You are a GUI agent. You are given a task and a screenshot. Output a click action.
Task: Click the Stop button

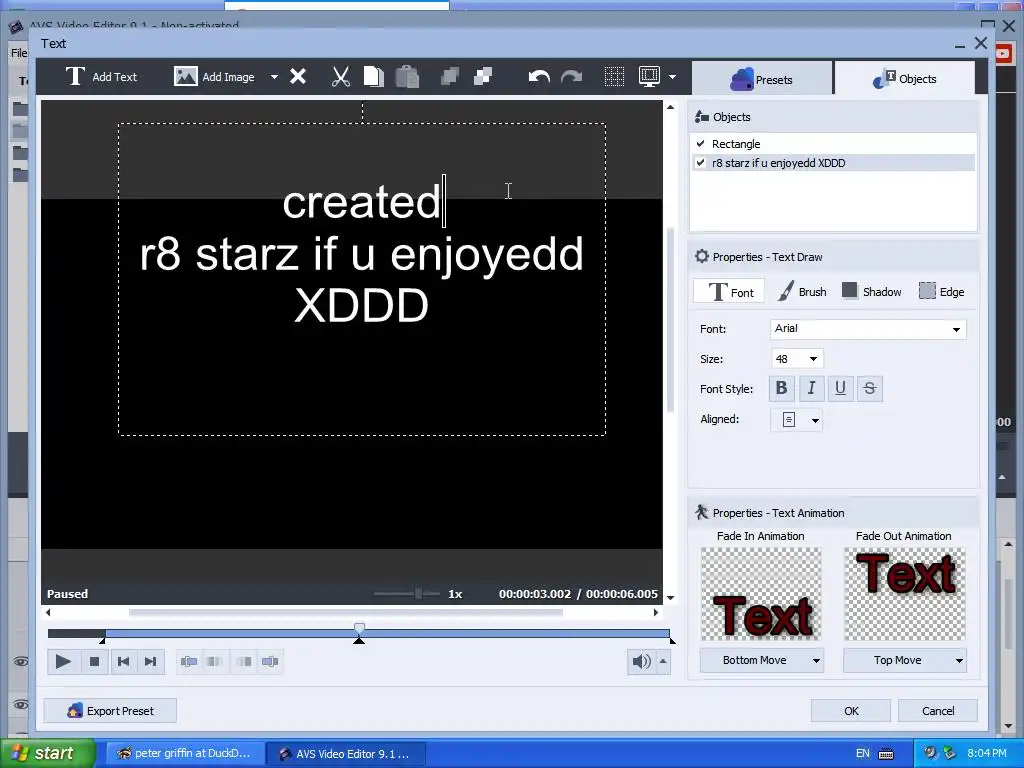94,662
